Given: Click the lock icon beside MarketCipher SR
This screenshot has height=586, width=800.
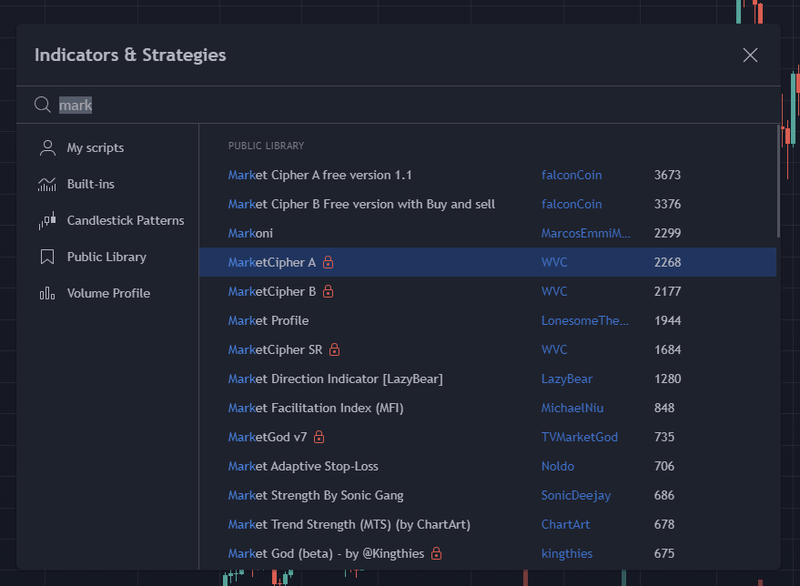Looking at the screenshot, I should click(335, 350).
